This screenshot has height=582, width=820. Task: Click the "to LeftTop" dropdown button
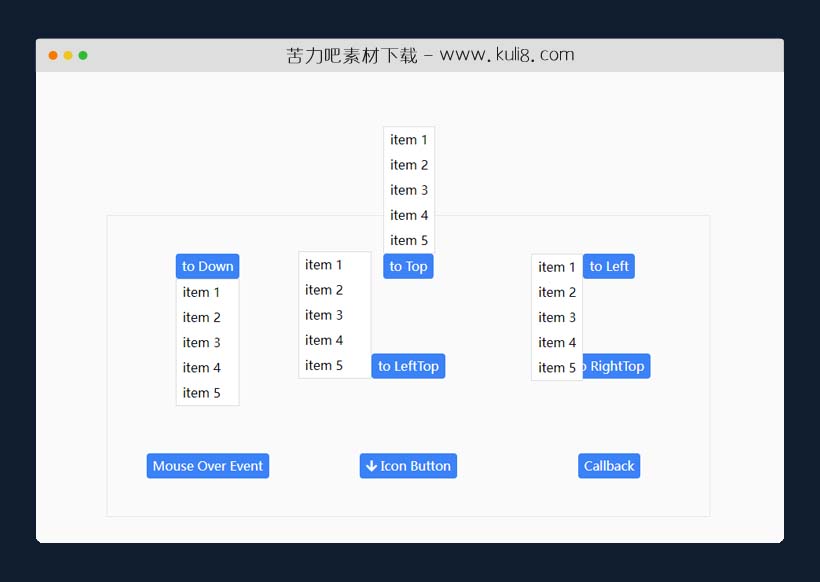pos(408,366)
